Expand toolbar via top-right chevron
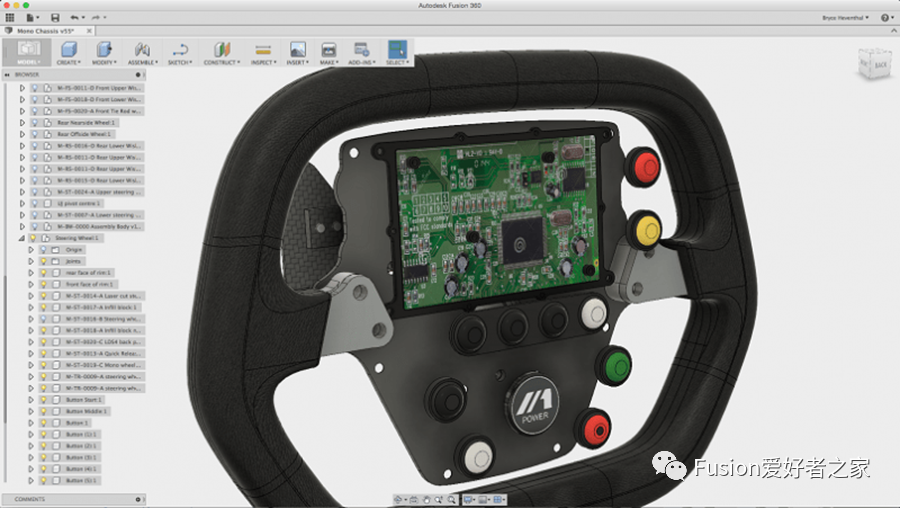 [x=894, y=31]
